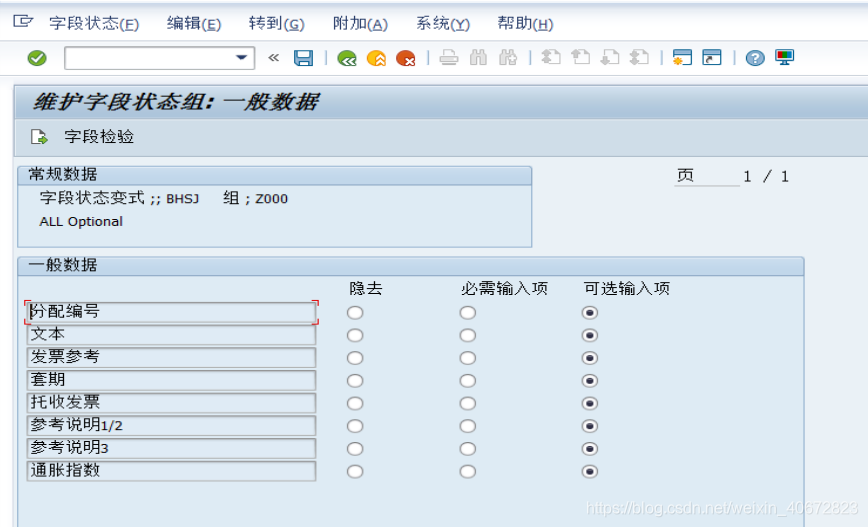Viewport: 868px width, 527px height.
Task: Open the 编辑(E) menu
Action: click(x=194, y=23)
